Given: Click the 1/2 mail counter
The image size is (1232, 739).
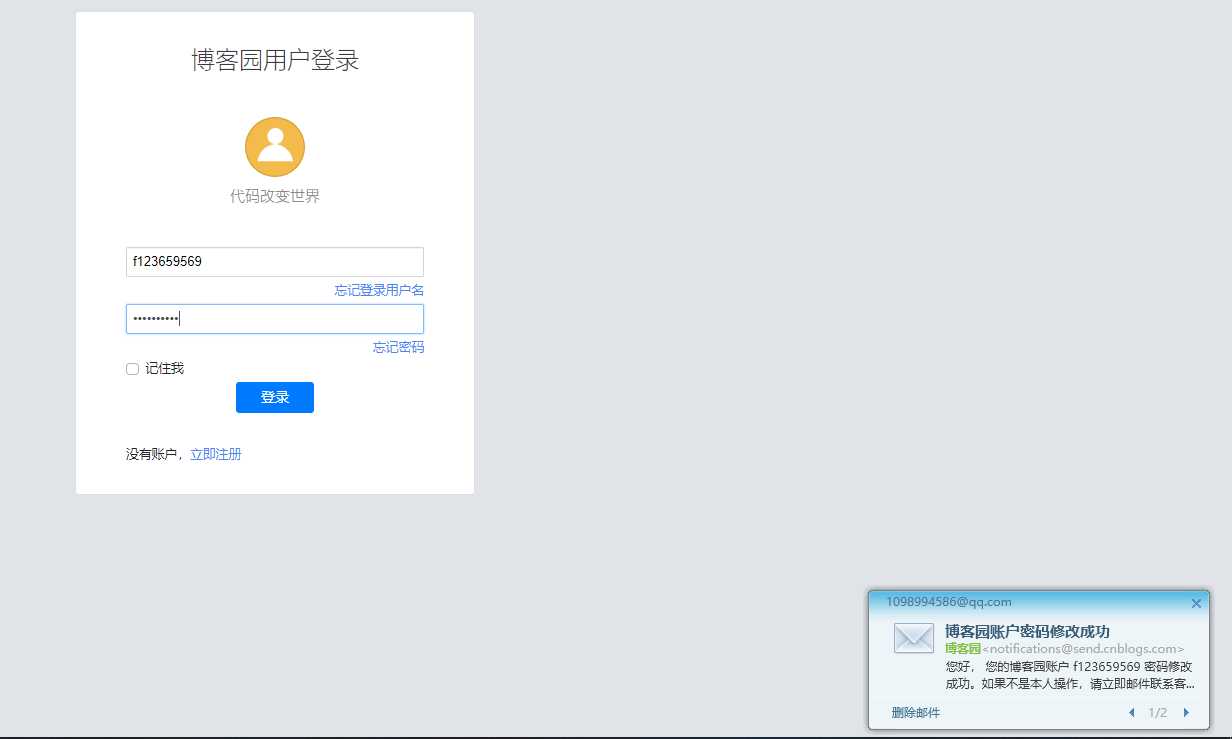Looking at the screenshot, I should pos(1158,713).
